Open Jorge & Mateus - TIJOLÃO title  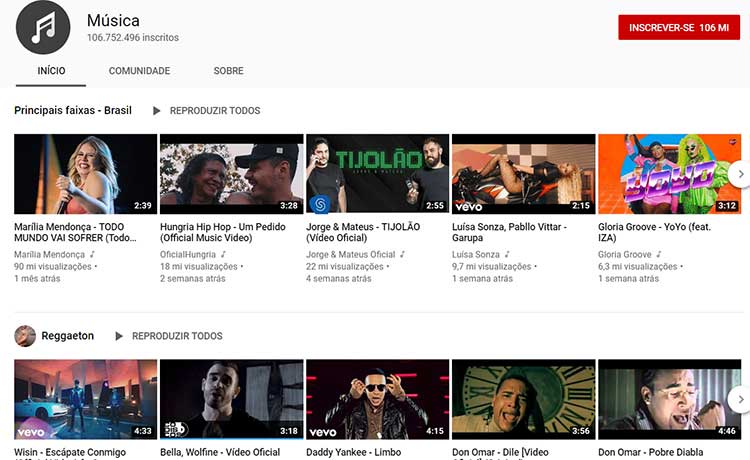point(363,232)
